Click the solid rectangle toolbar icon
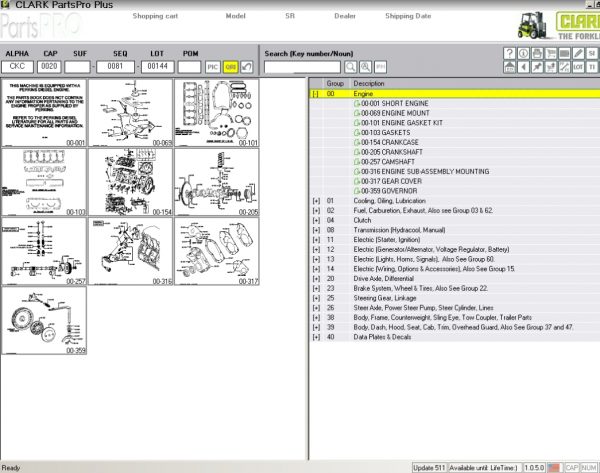 [564, 53]
